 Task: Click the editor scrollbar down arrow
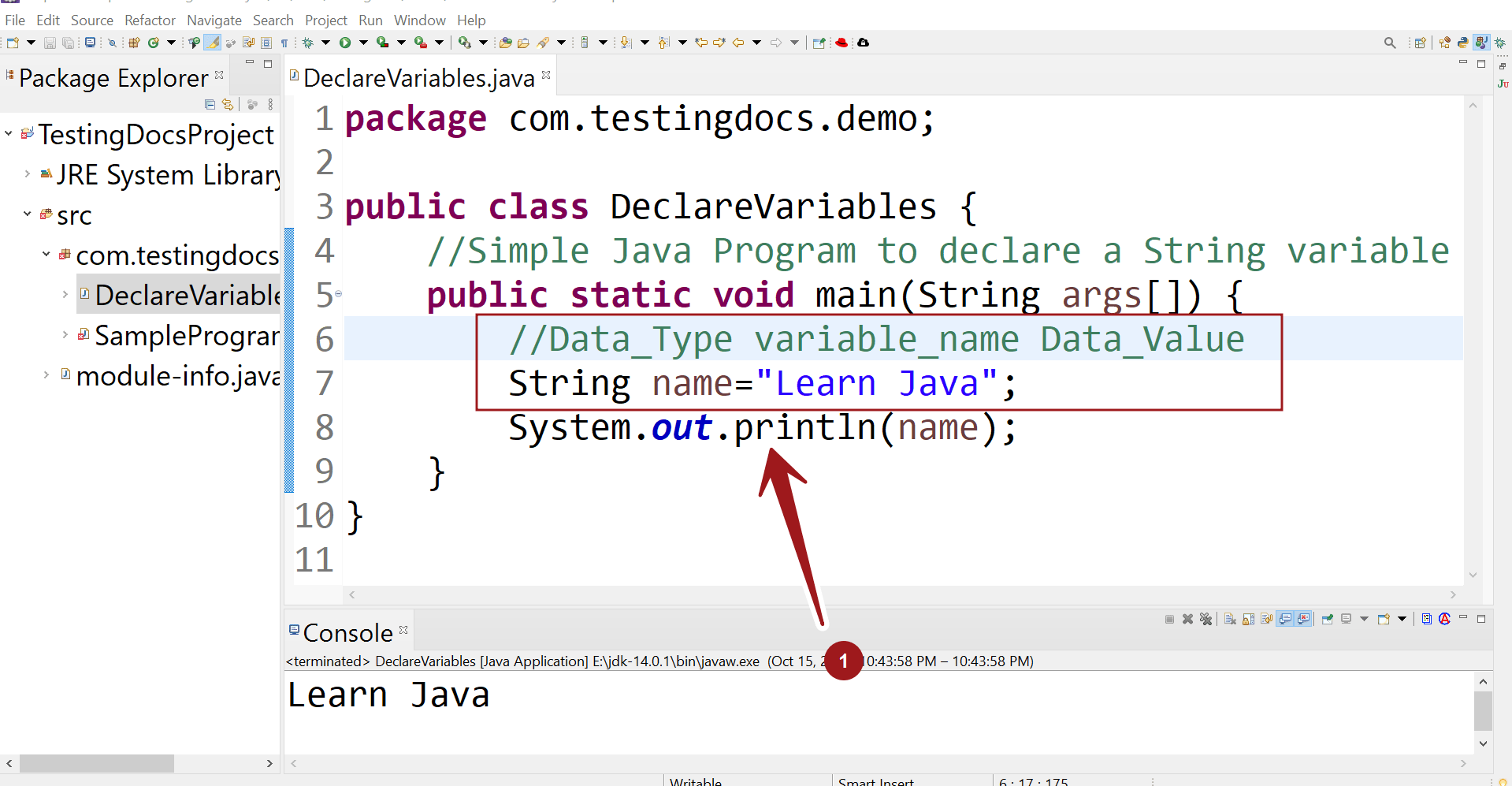click(1472, 576)
